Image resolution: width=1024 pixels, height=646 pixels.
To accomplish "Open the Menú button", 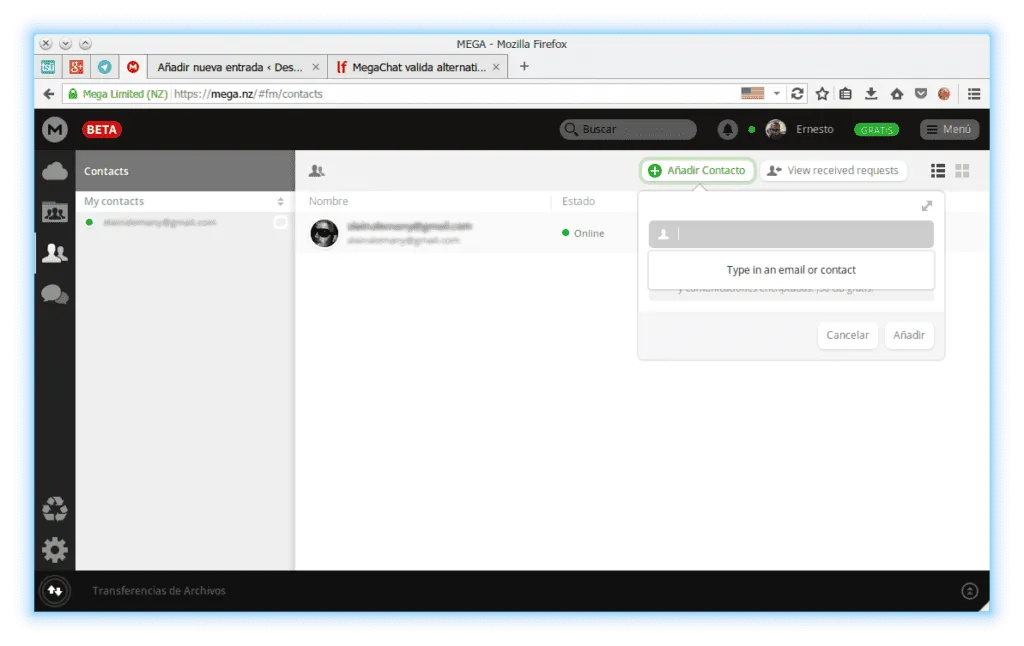I will 950,129.
